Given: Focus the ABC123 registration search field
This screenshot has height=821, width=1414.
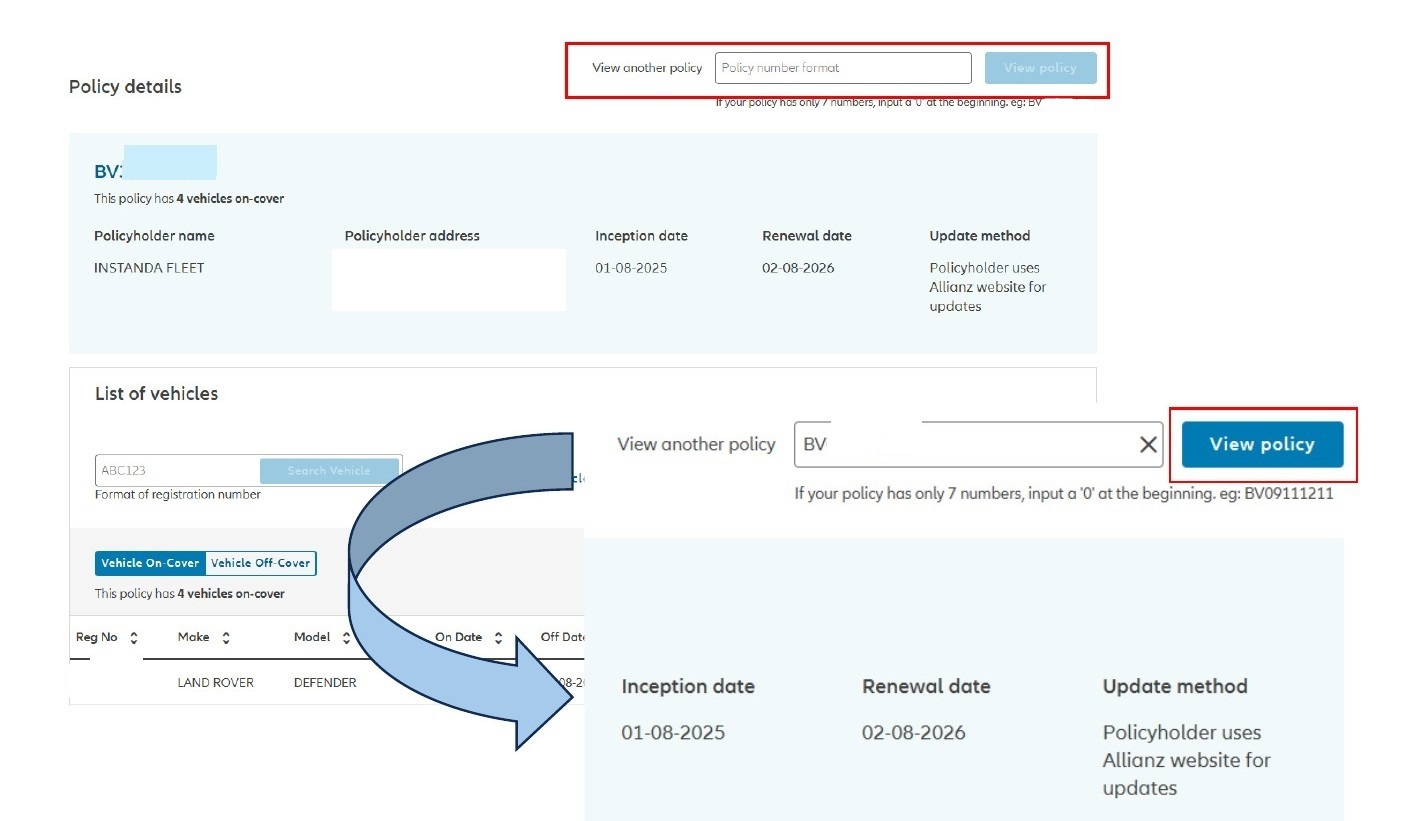Looking at the screenshot, I should (178, 471).
